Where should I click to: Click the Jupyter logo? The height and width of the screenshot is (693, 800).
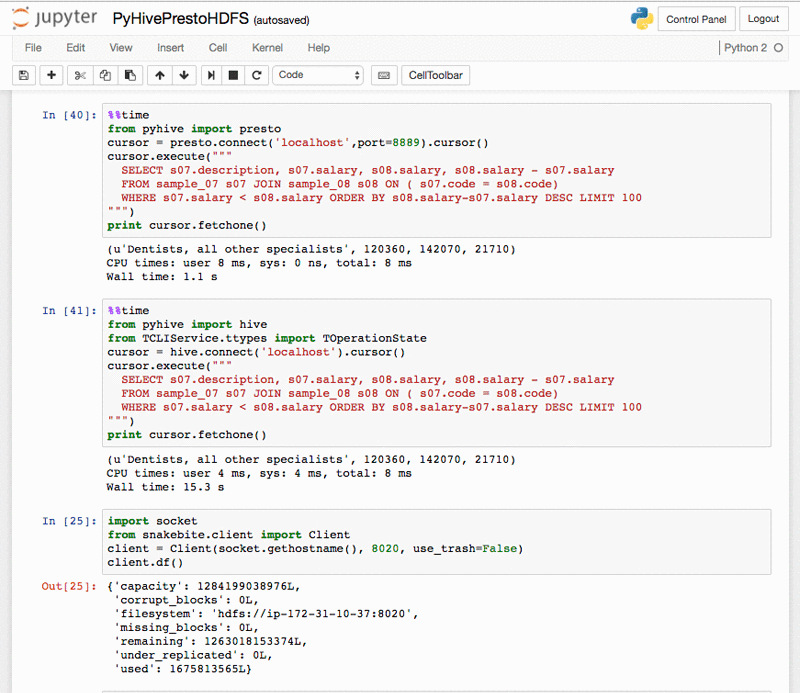coord(55,18)
